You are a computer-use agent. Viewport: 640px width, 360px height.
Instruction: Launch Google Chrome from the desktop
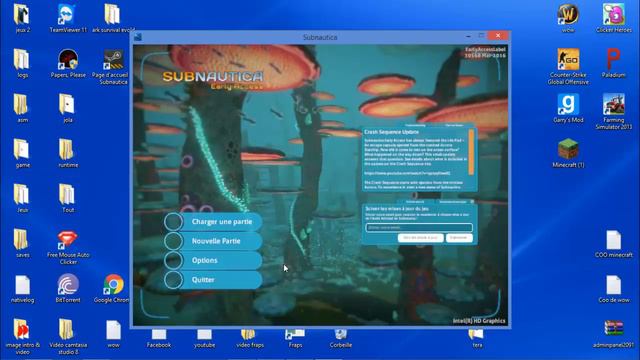tap(113, 284)
